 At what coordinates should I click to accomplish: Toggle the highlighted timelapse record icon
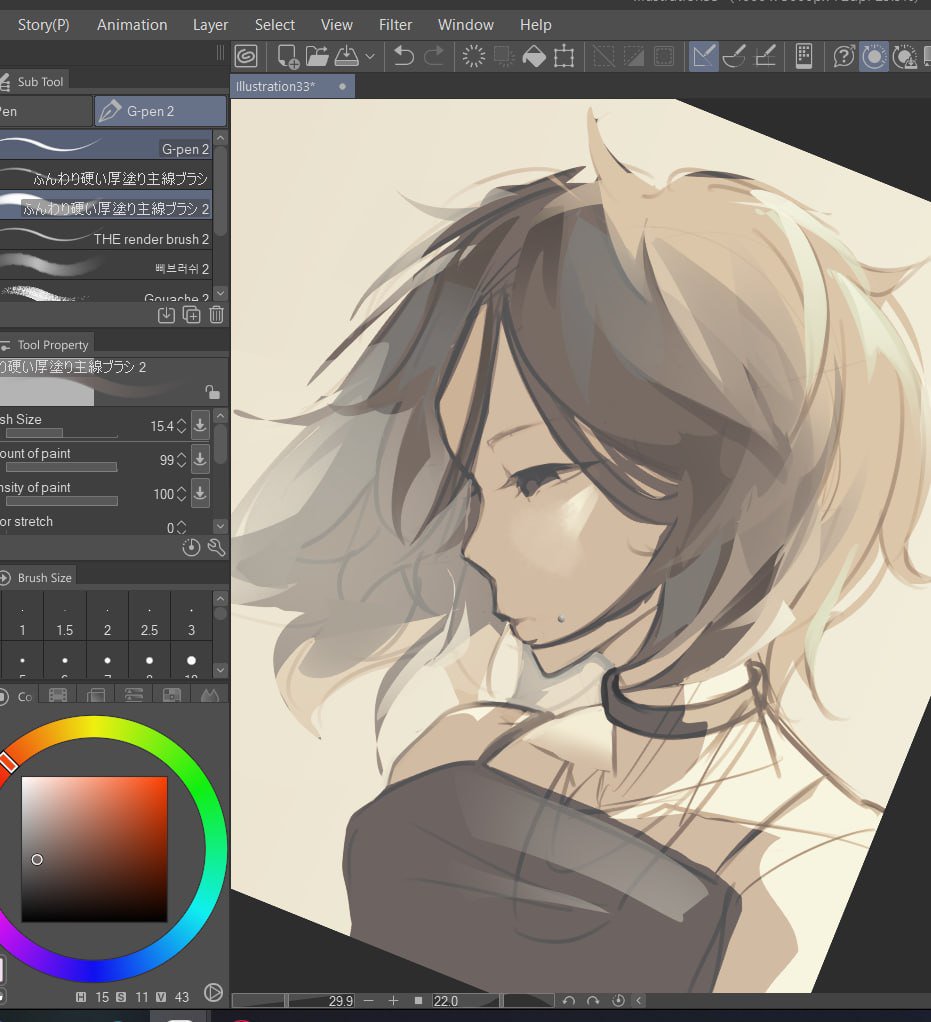click(874, 57)
